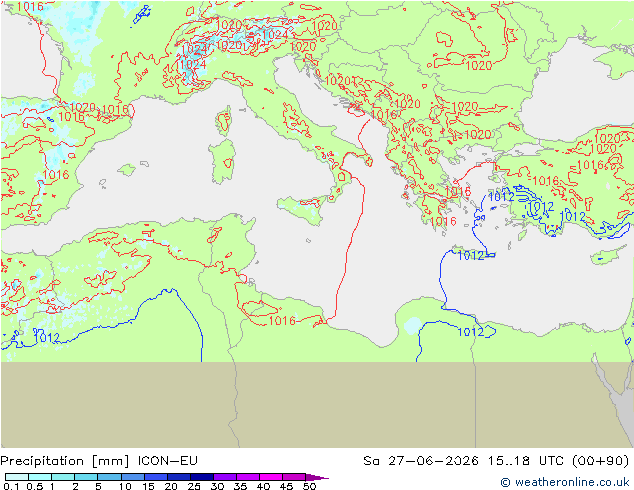The height and width of the screenshot is (490, 634).
Task: Click the legend value '0.5'
Action: [x=34, y=486]
